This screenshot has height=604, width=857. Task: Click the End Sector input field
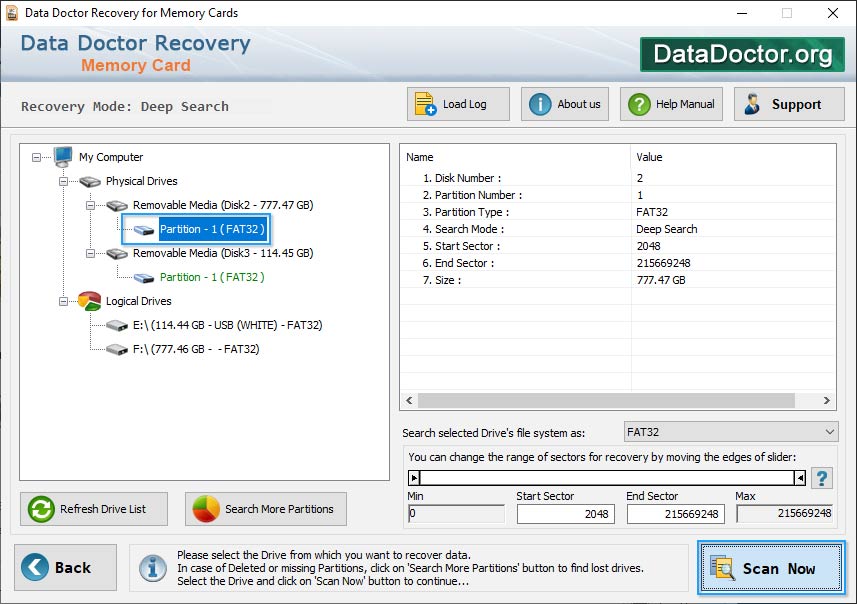pyautogui.click(x=676, y=514)
